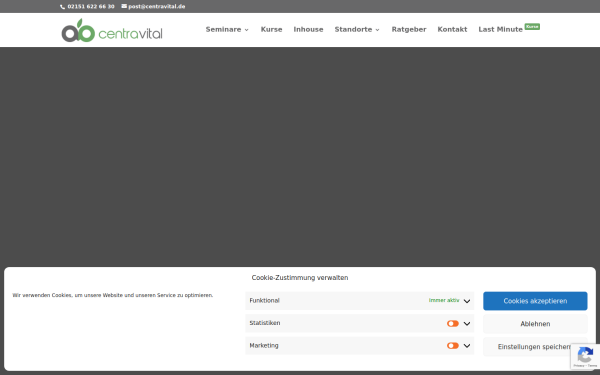Click the green Kurse badge
600x375 pixels.
532,26
